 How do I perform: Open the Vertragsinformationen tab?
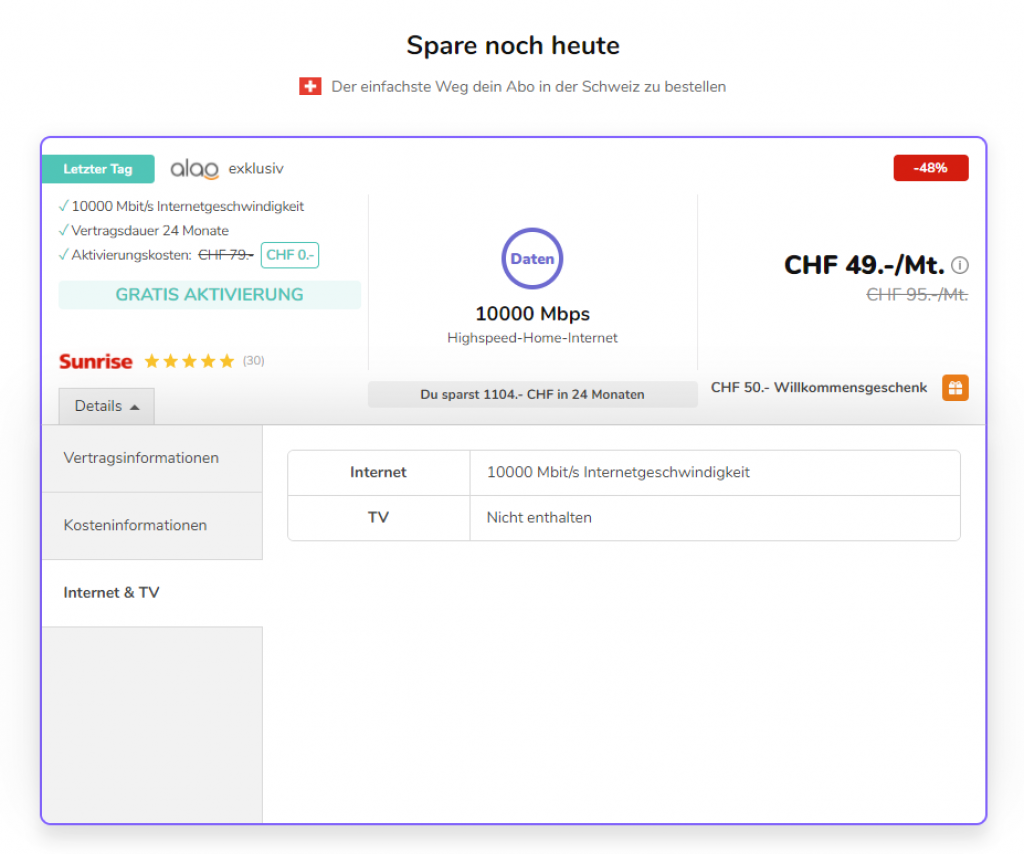[x=141, y=458]
